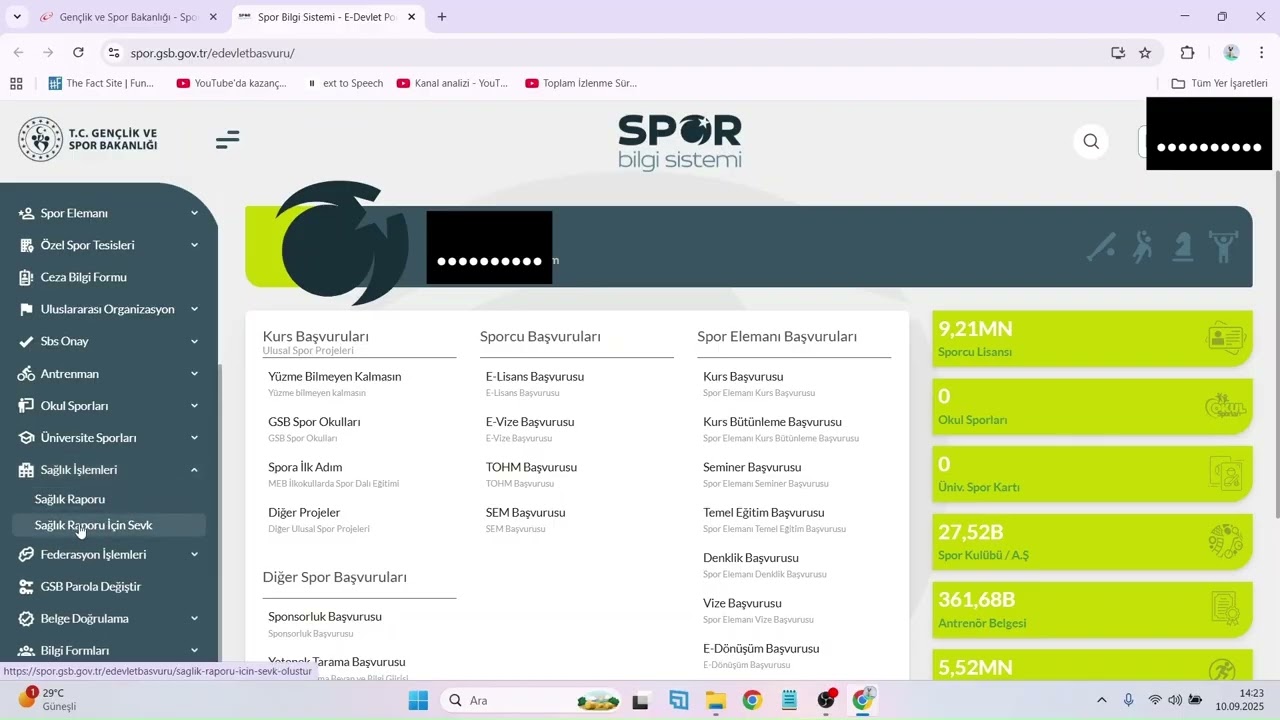This screenshot has height=720, width=1280.
Task: Open the search magnifier icon
Action: [1091, 142]
